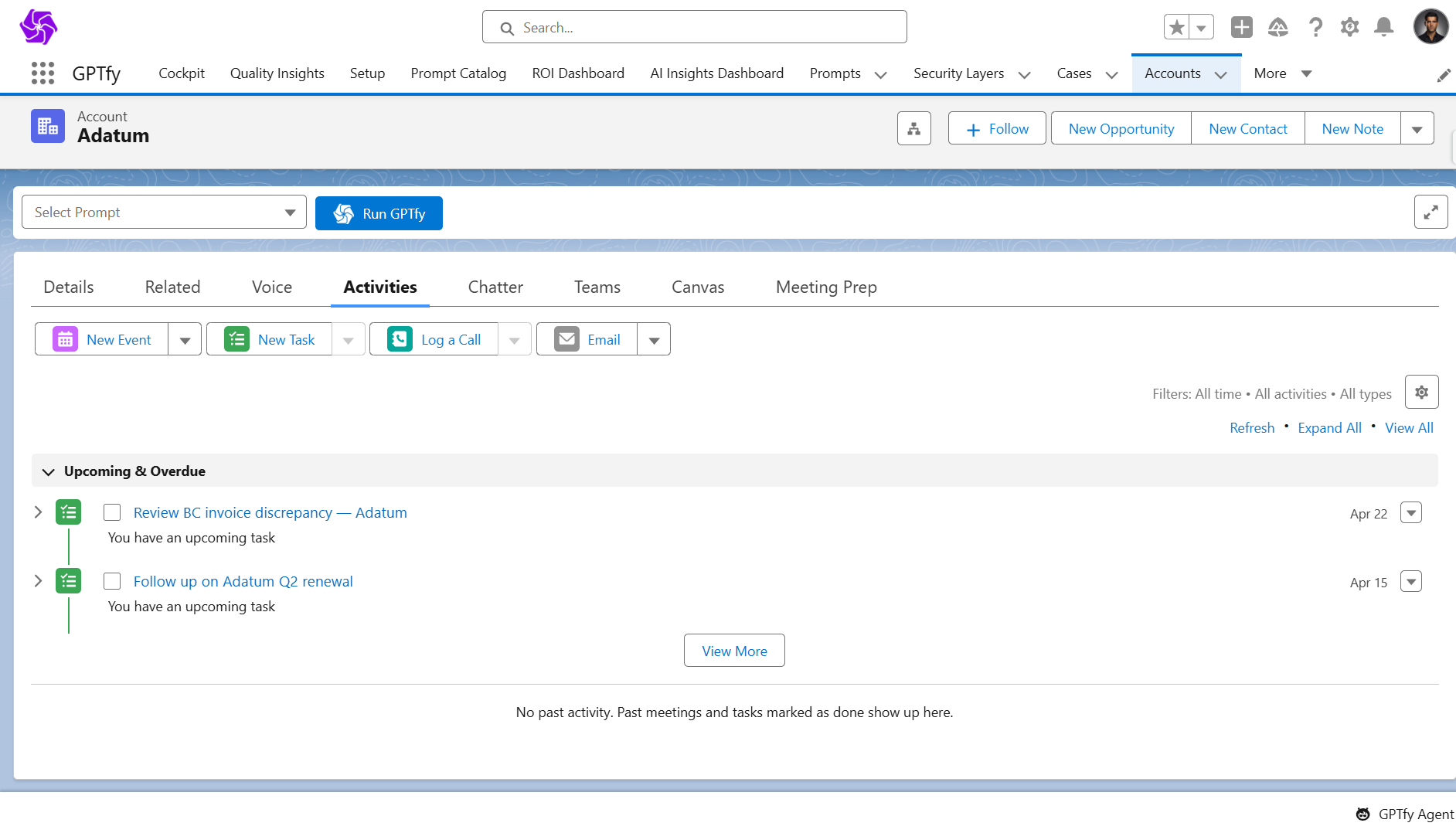The image size is (1456, 833).
Task: Open the Prompts nav dropdown chevron
Action: [880, 75]
